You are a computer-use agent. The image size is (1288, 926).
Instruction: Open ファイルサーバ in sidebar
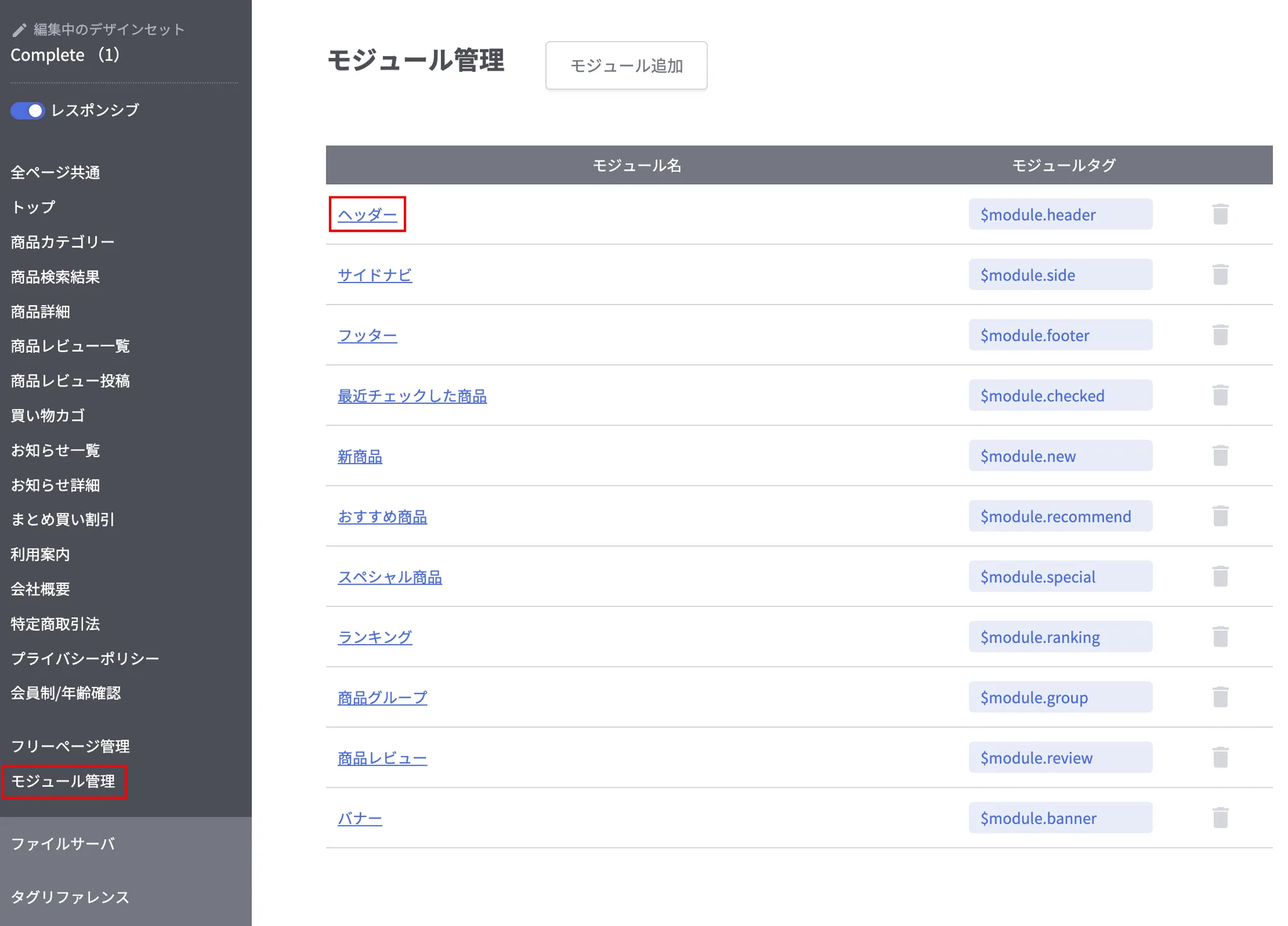63,844
